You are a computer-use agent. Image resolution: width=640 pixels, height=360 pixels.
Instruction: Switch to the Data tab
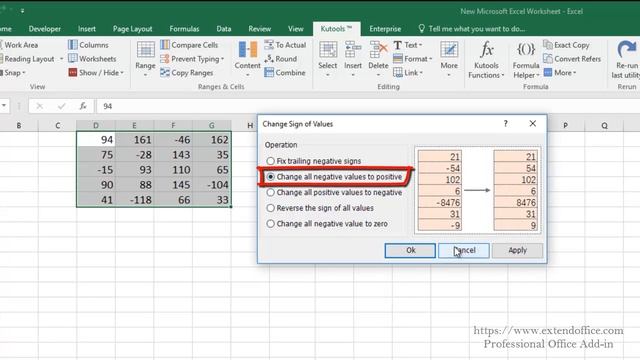click(x=224, y=29)
